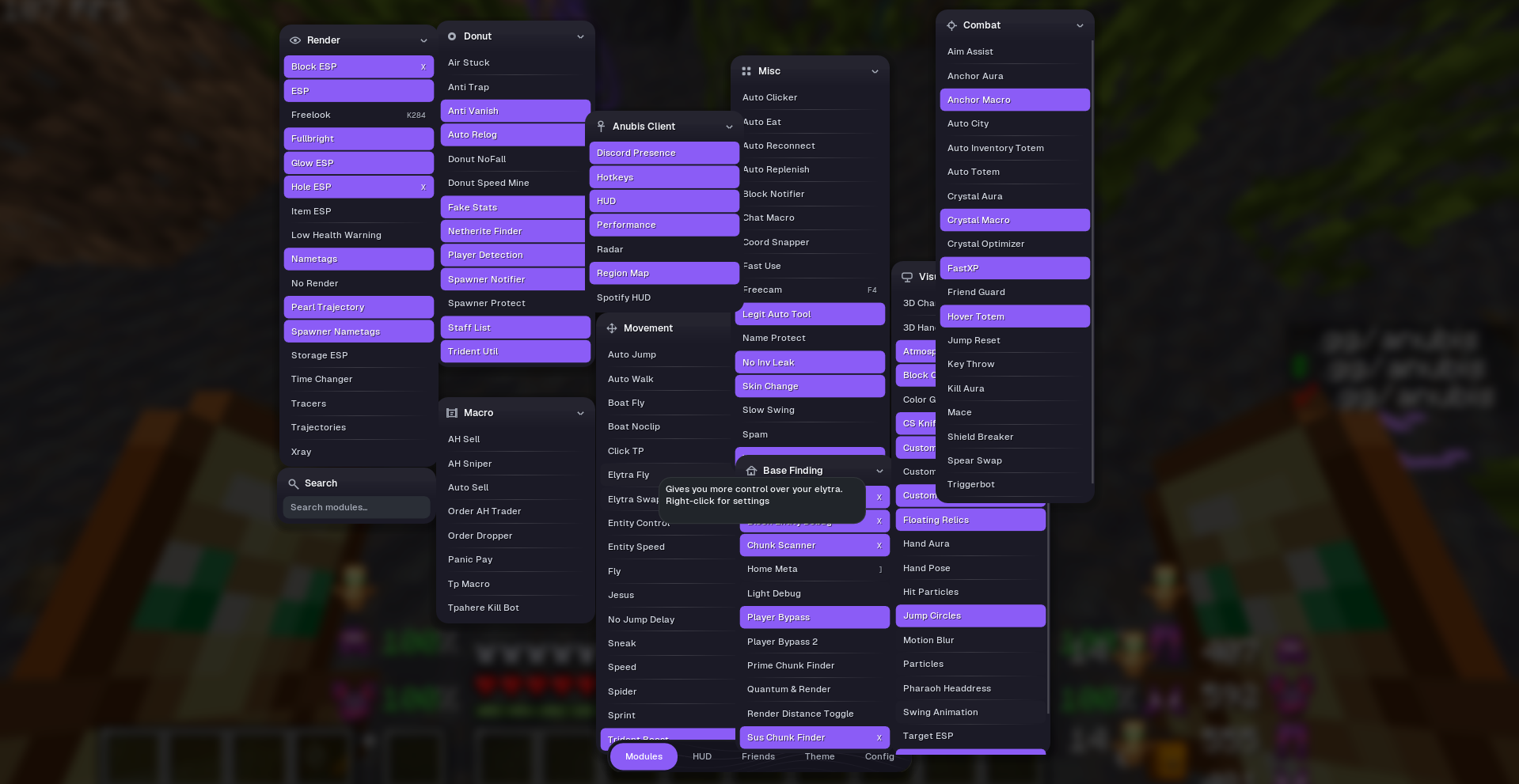Click the eye icon in Render header
Image resolution: width=1519 pixels, height=784 pixels.
point(295,40)
